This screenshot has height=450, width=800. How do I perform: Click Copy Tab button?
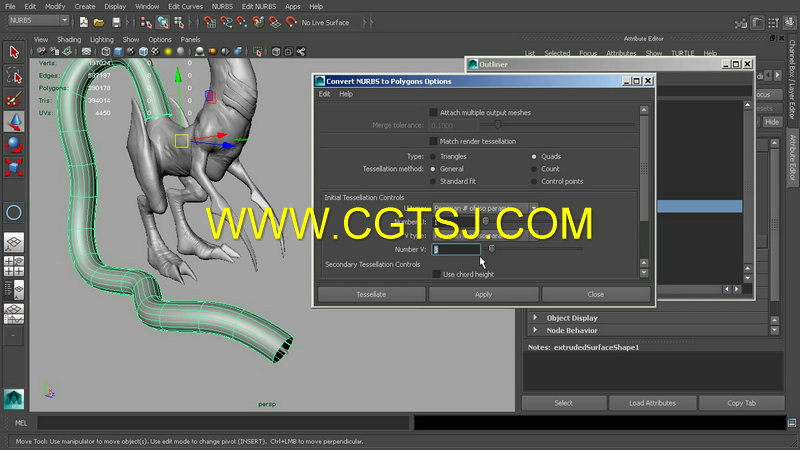click(x=741, y=403)
